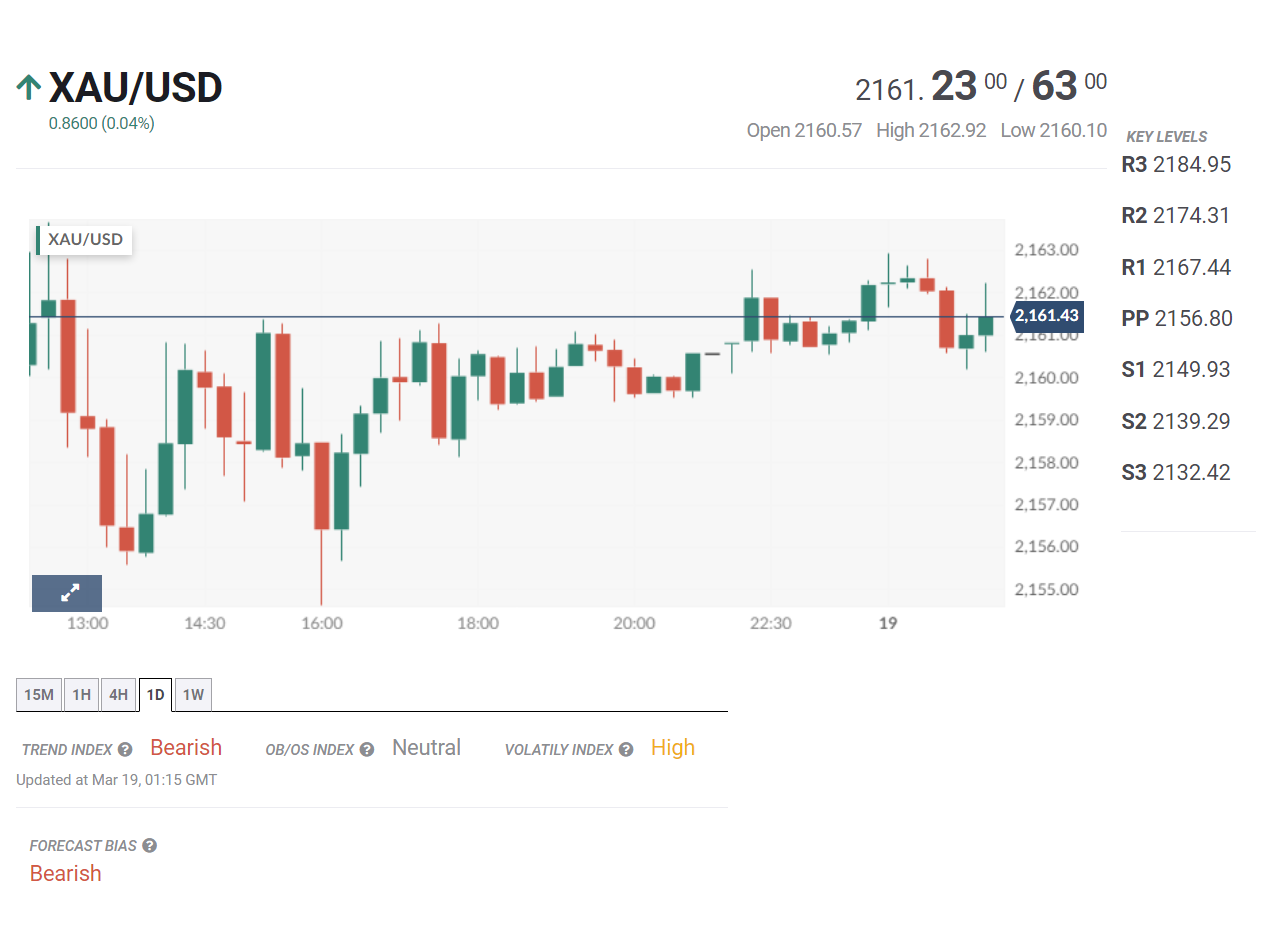Viewport: 1264px width, 931px height.
Task: Click the Volatility Index help icon
Action: (x=626, y=749)
